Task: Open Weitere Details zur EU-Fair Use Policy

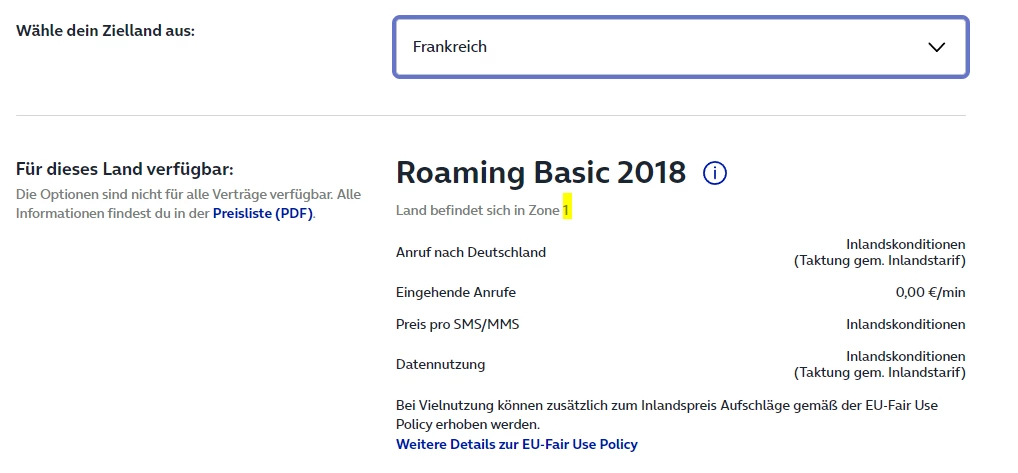Action: (x=516, y=444)
